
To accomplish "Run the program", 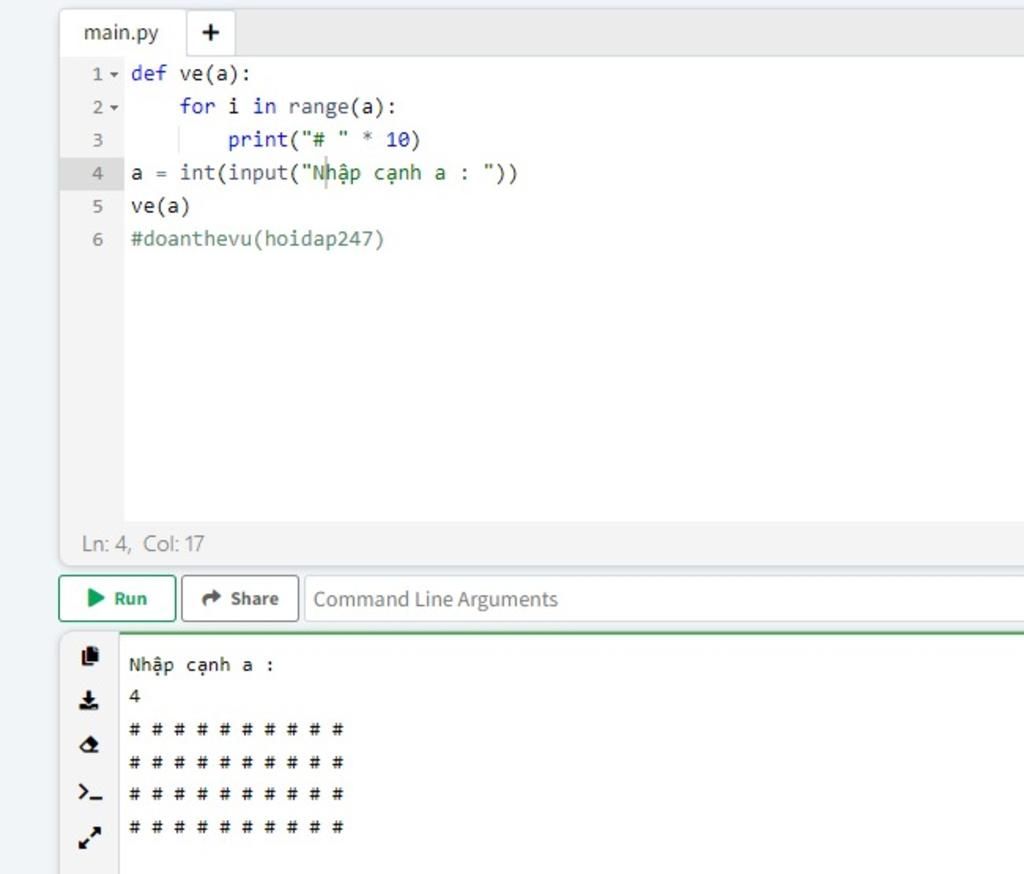I will [x=117, y=598].
